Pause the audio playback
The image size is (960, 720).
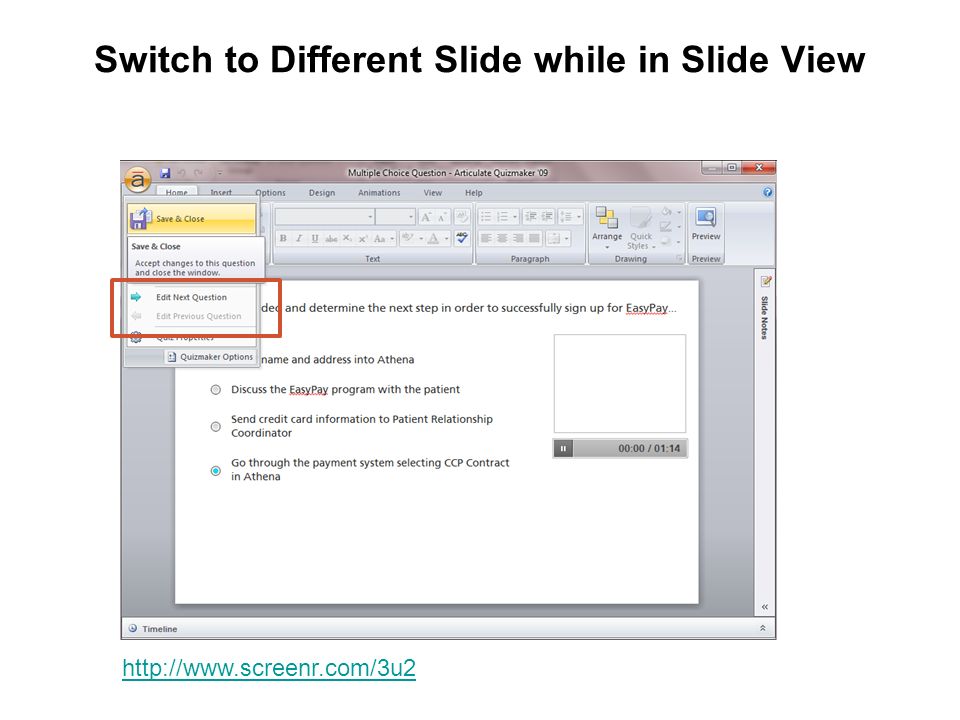click(563, 448)
